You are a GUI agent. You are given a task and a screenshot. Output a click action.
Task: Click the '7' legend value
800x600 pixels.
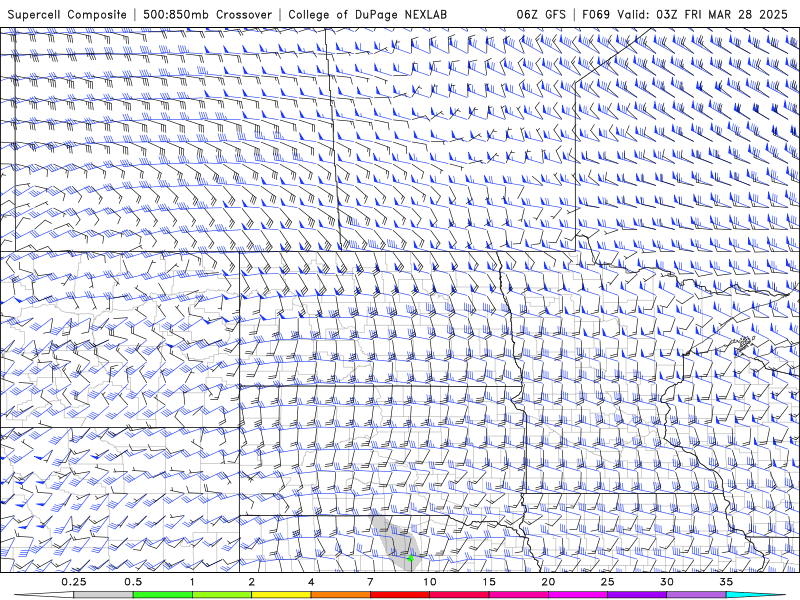[370, 582]
